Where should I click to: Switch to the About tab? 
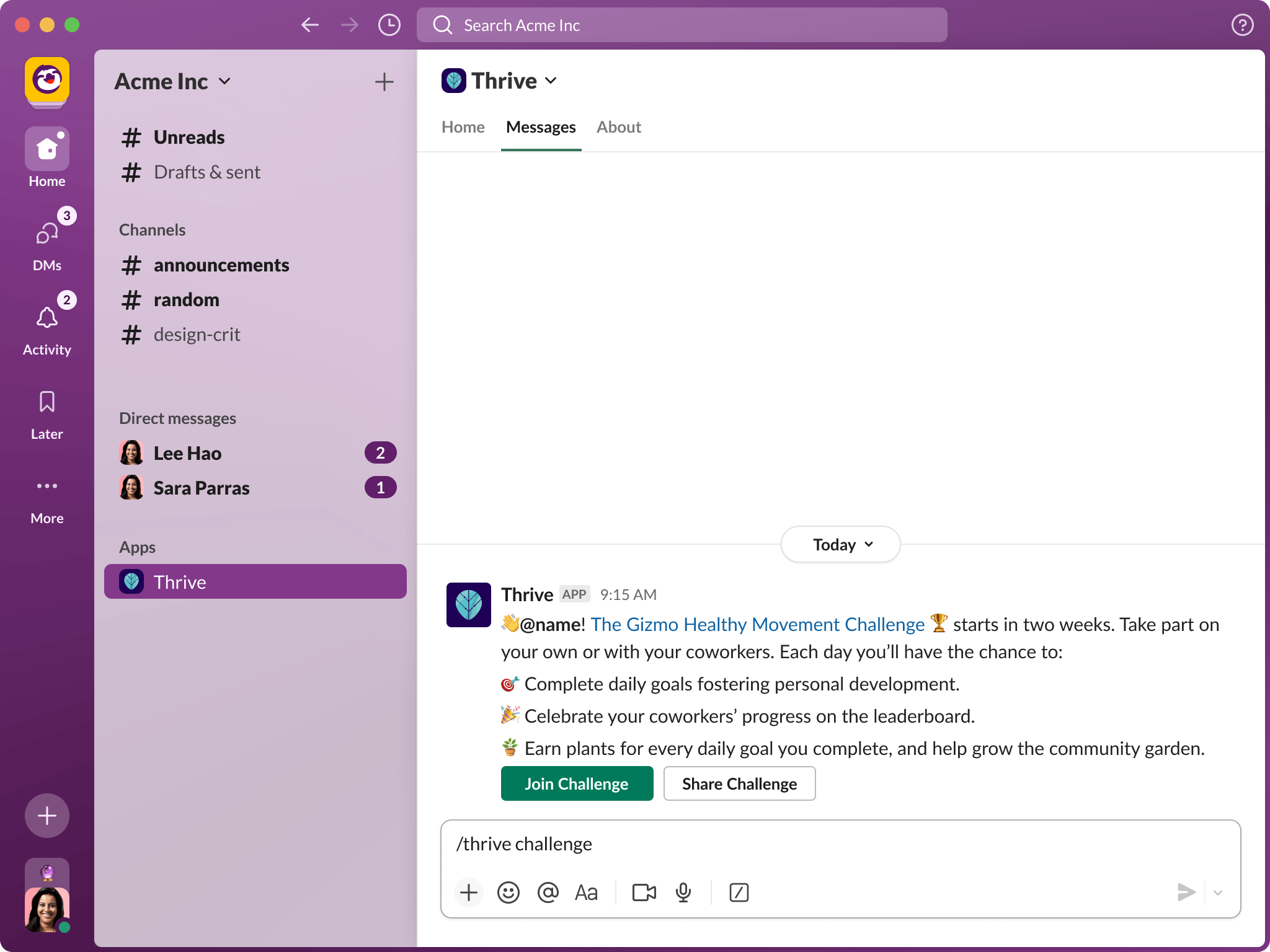click(619, 127)
